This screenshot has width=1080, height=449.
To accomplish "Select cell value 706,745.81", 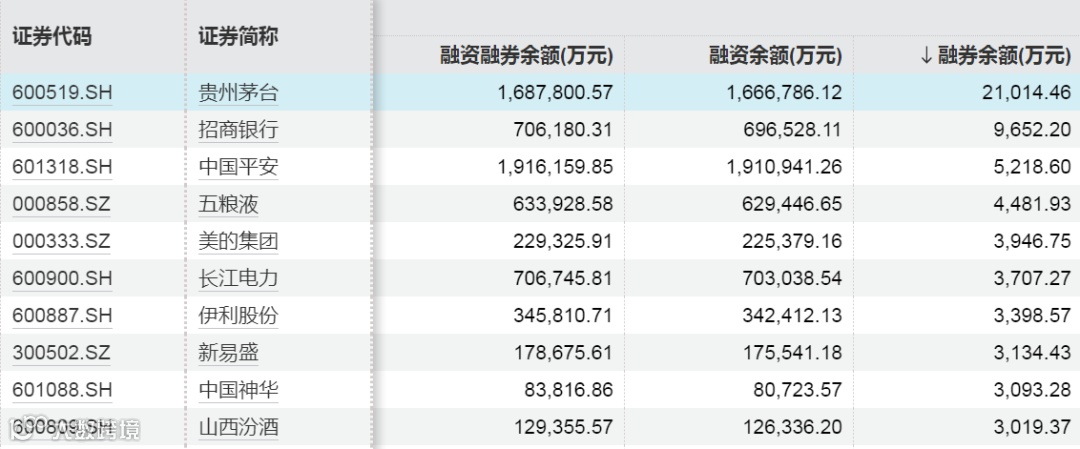I will pos(563,279).
